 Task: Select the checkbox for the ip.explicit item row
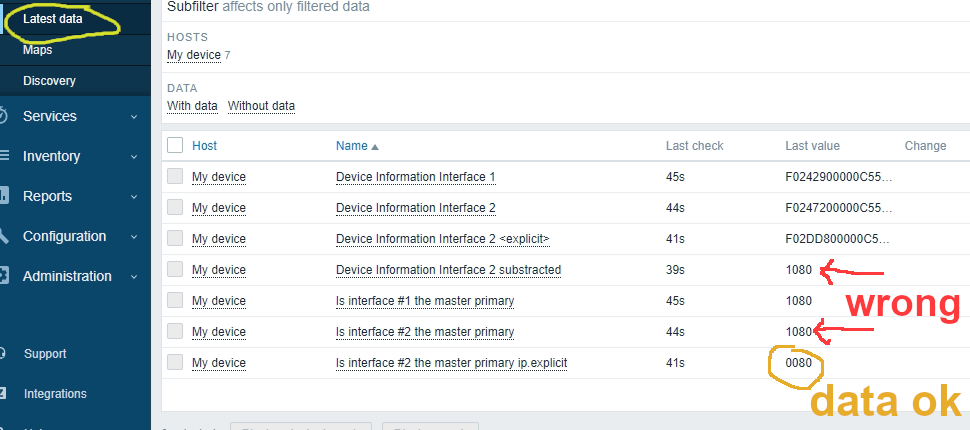click(x=175, y=362)
